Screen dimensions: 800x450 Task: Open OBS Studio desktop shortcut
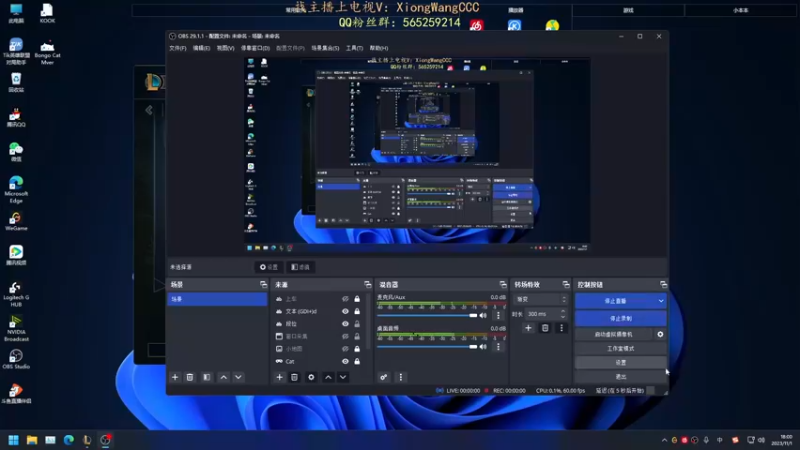click(x=16, y=359)
